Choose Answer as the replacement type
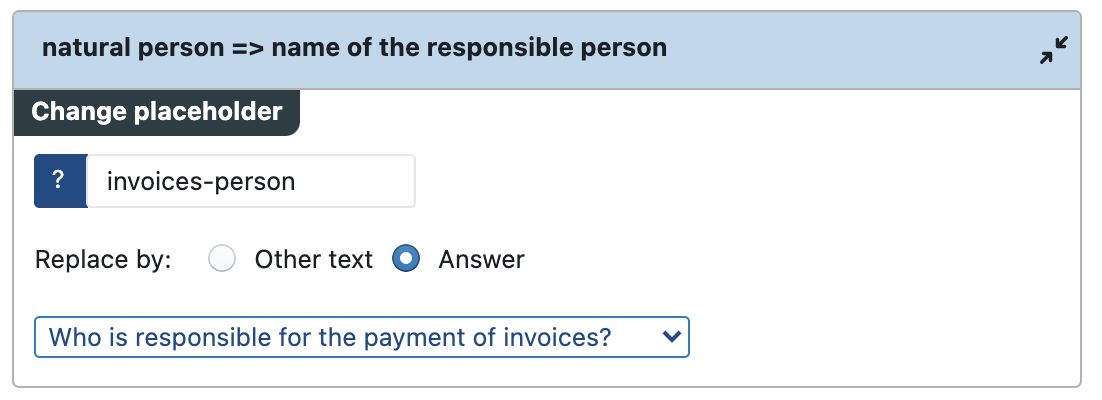 pos(406,259)
